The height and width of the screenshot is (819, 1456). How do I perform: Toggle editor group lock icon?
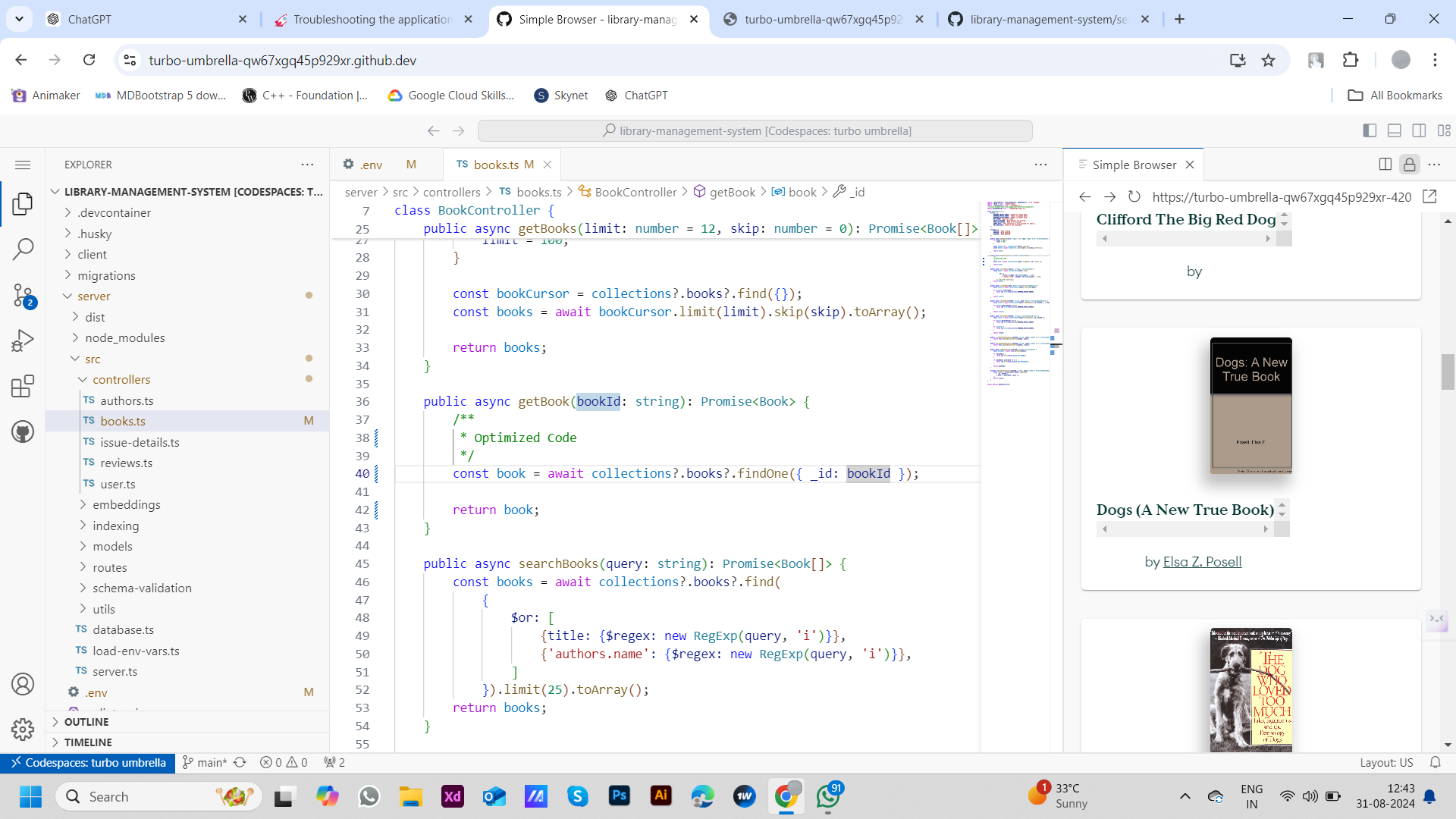click(x=1409, y=165)
